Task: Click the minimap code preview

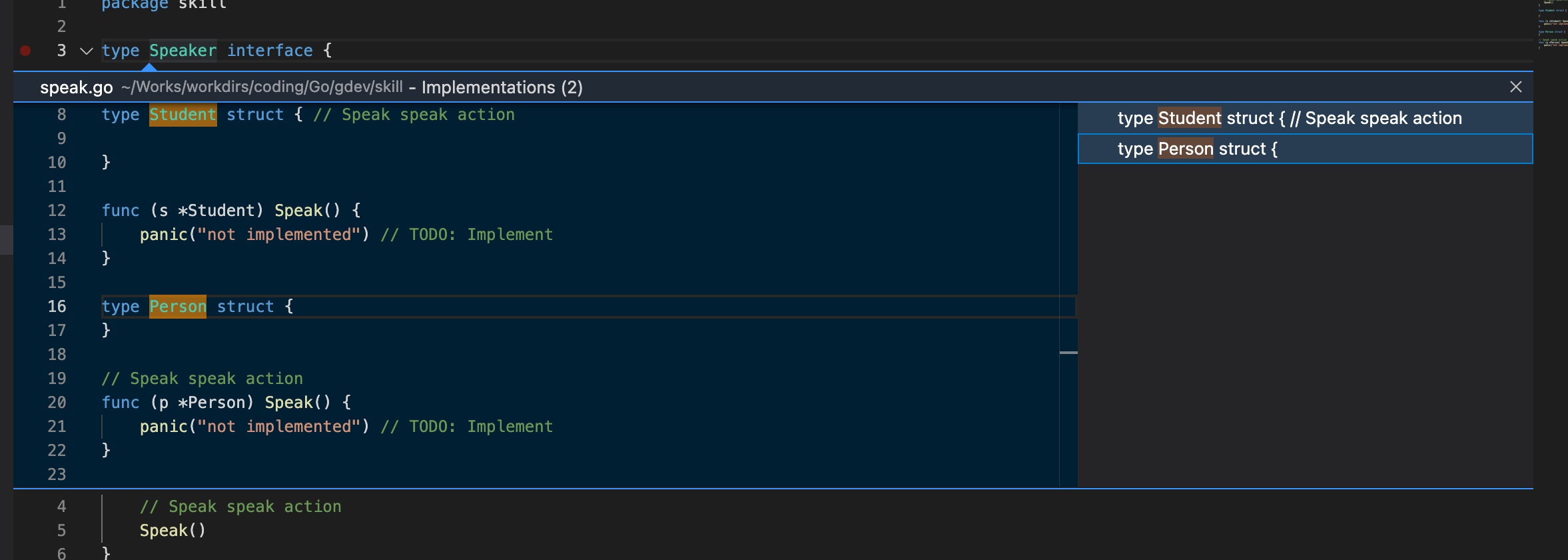Action: pos(1553,27)
